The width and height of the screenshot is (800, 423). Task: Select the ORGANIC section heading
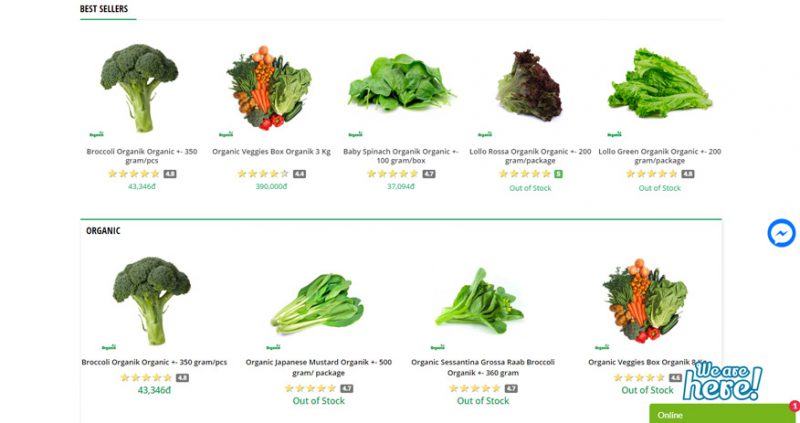click(x=103, y=231)
